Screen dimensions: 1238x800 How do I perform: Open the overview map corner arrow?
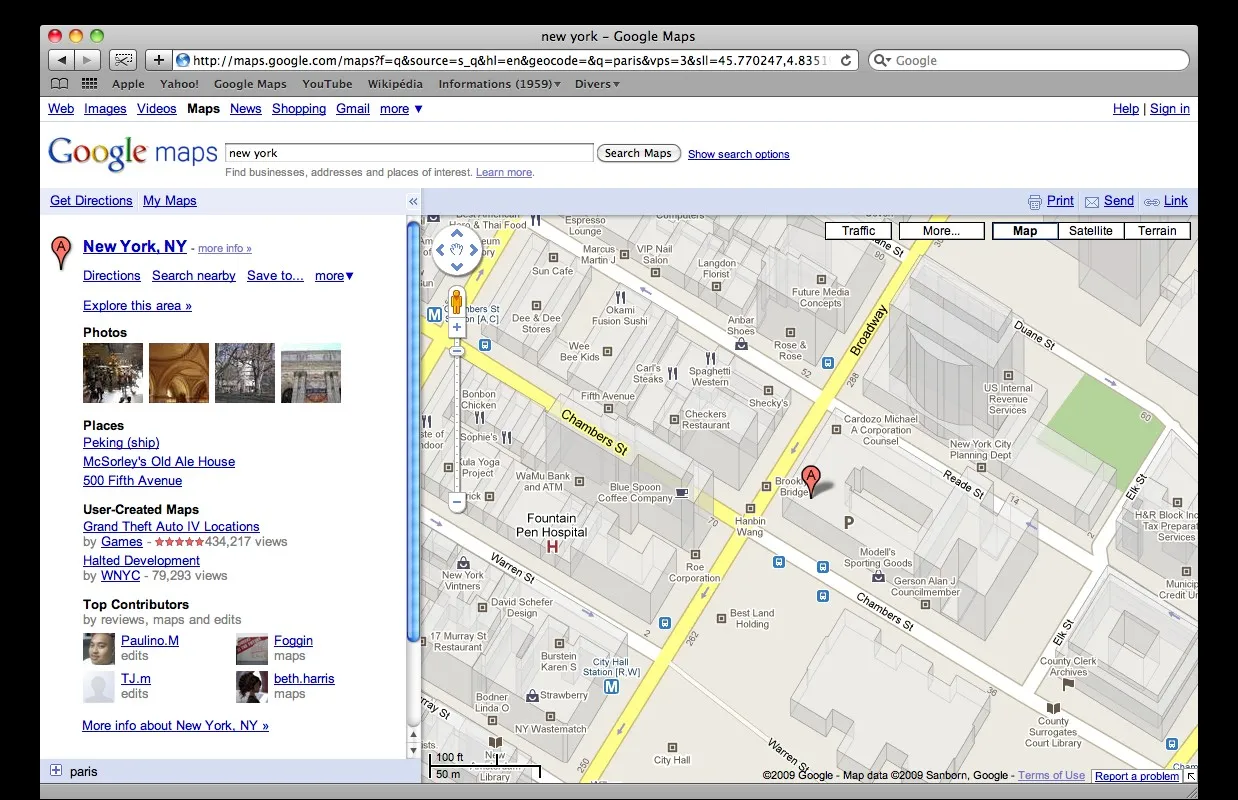[x=1191, y=776]
